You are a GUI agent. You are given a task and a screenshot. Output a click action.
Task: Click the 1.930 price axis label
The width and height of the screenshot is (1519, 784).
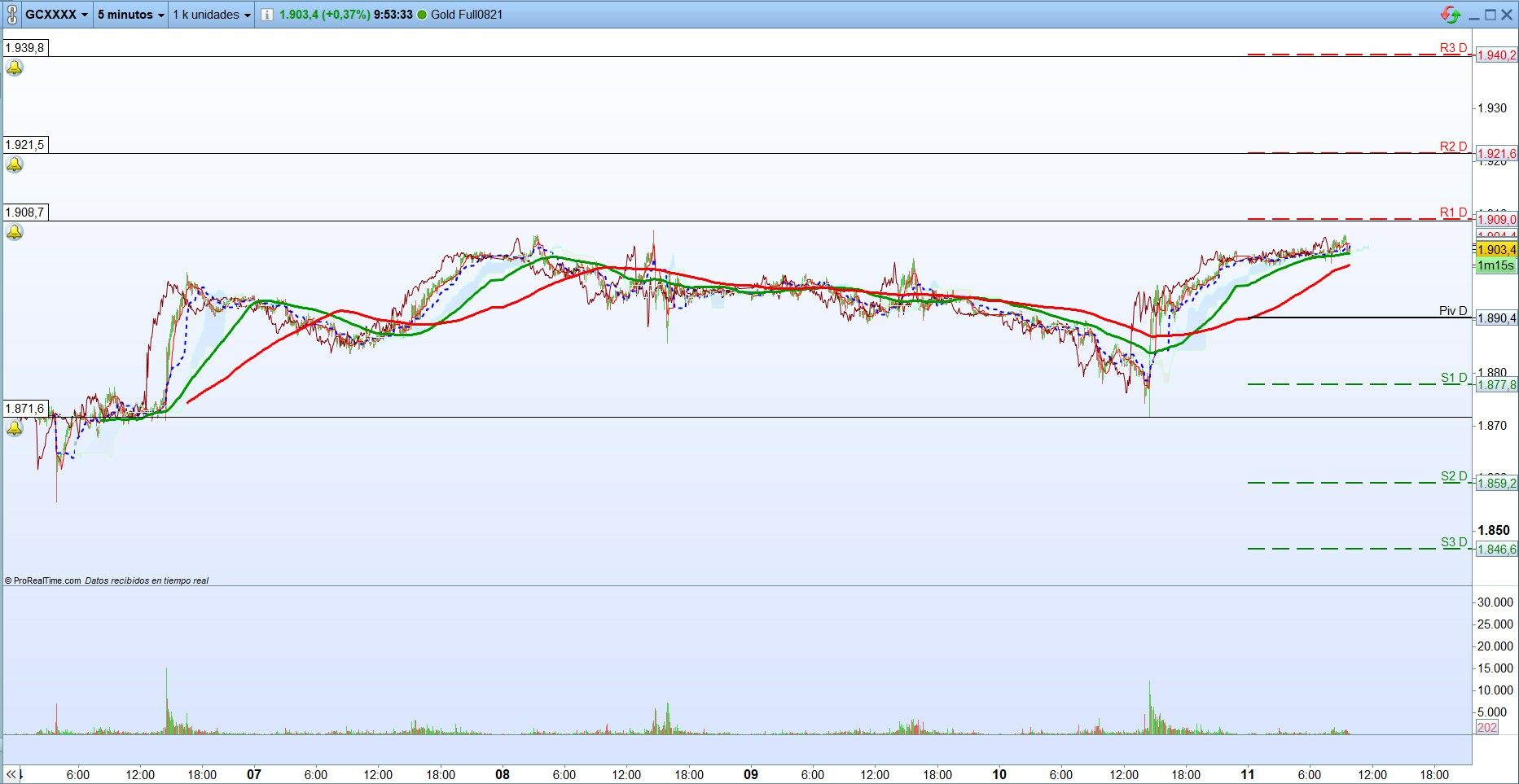pyautogui.click(x=1492, y=108)
